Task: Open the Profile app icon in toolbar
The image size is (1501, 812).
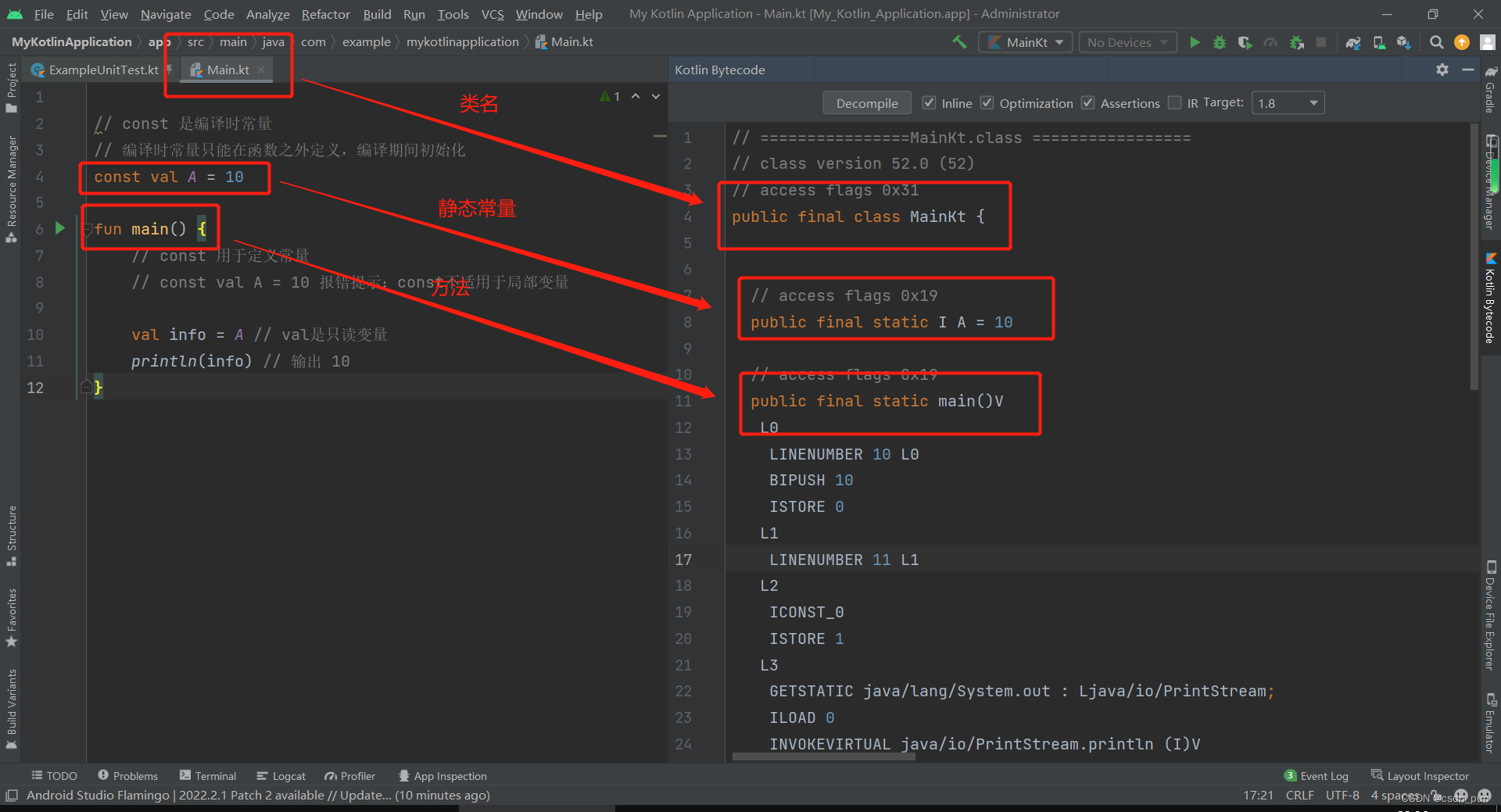Action: coord(1270,42)
